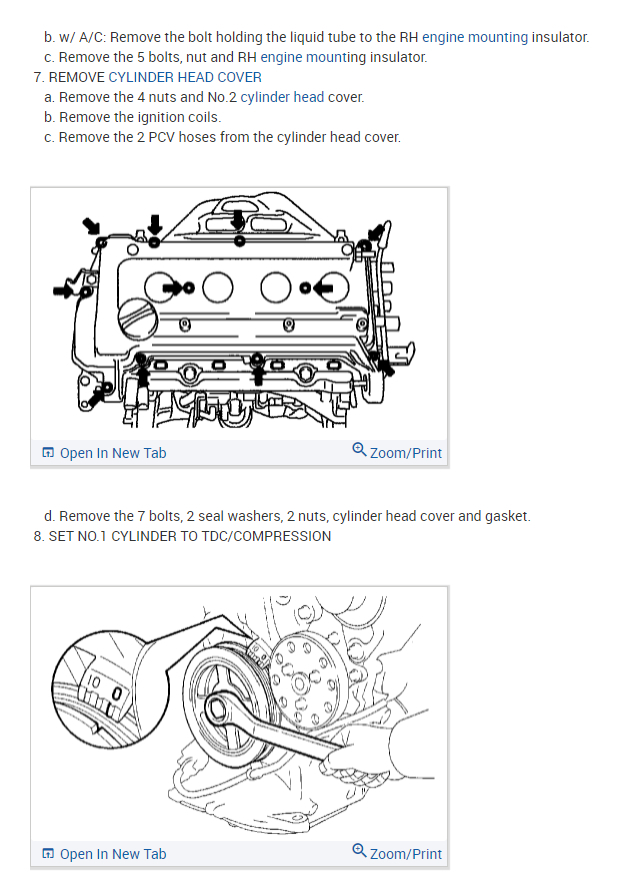Click the cylinder head cover bolt diagram image
Image resolution: width=641 pixels, height=877 pixels.
(239, 313)
